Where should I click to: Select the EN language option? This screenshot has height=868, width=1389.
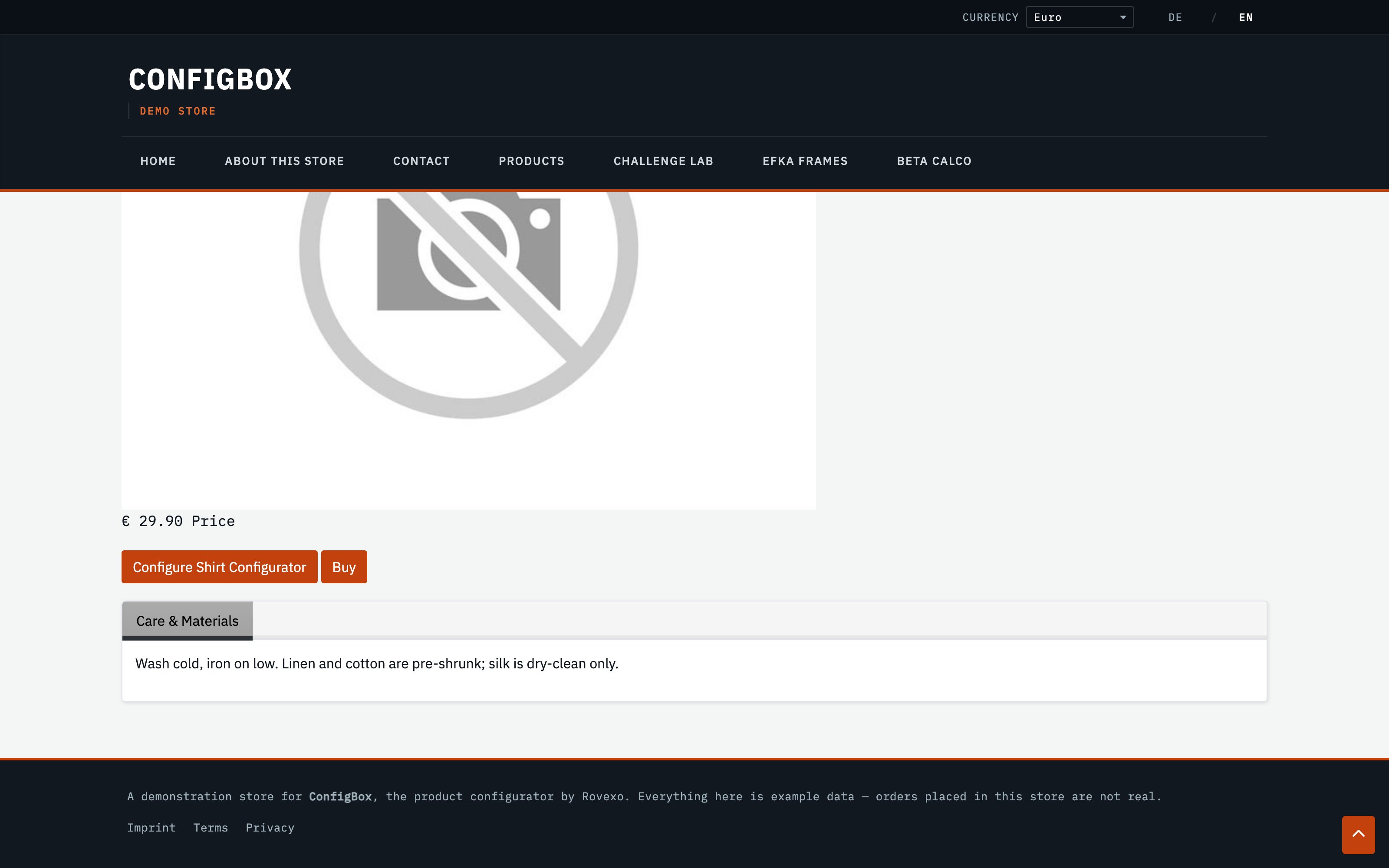tap(1245, 17)
